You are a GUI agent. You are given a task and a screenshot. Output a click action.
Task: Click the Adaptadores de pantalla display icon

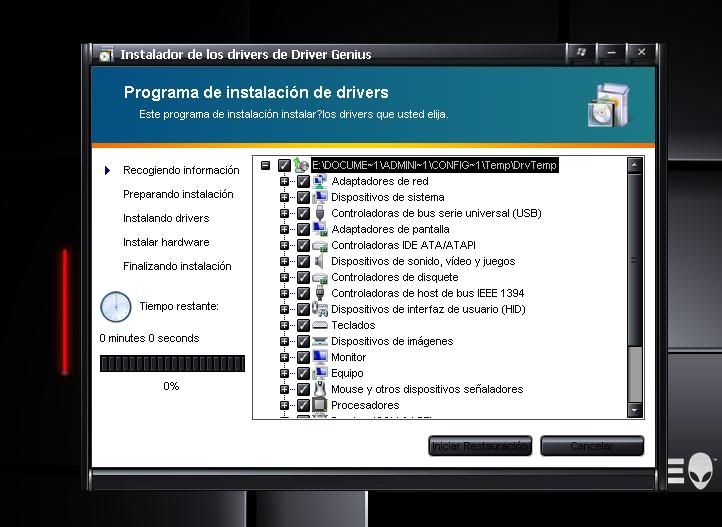pos(320,229)
